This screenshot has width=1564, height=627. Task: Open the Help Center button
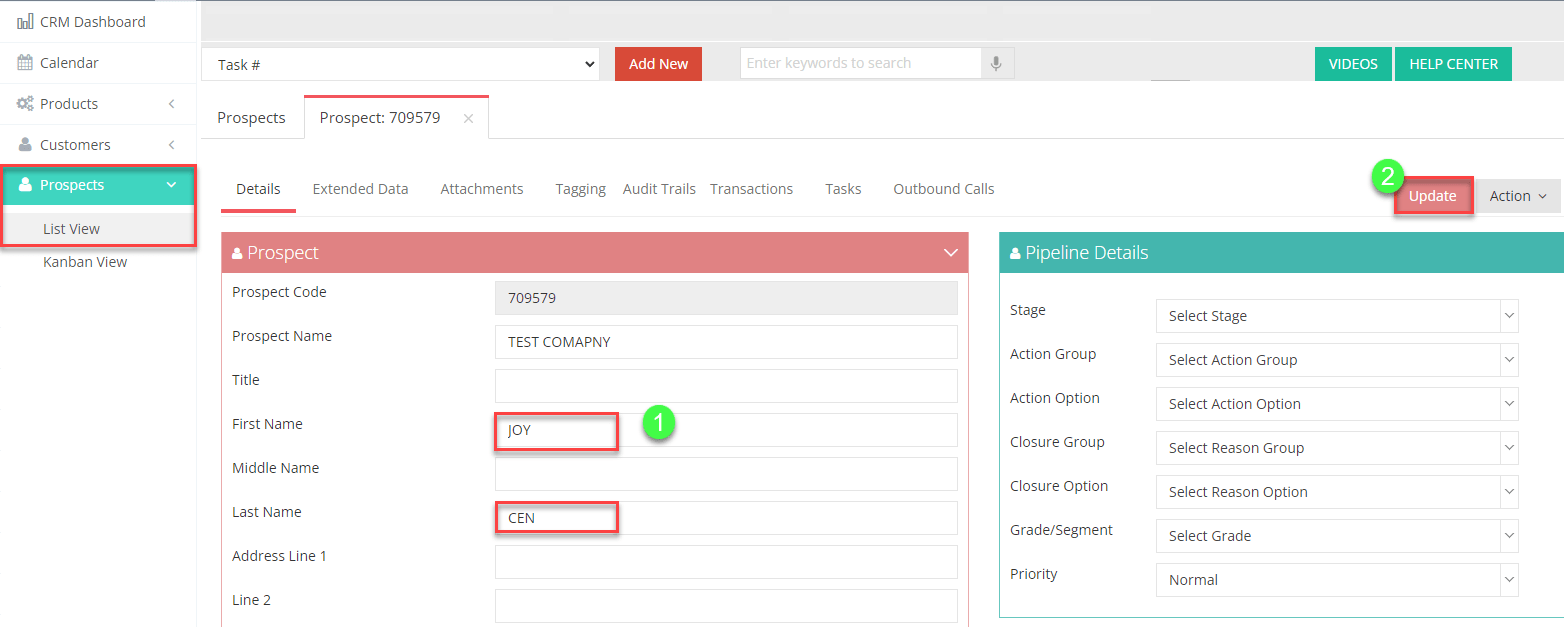pyautogui.click(x=1453, y=64)
